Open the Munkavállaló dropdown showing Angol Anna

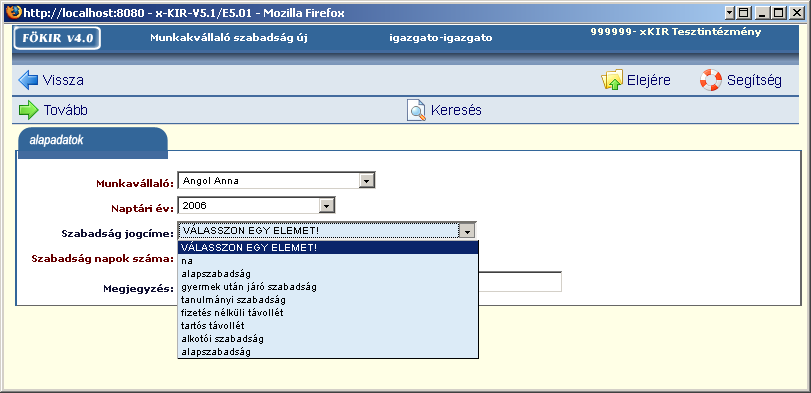pos(276,180)
